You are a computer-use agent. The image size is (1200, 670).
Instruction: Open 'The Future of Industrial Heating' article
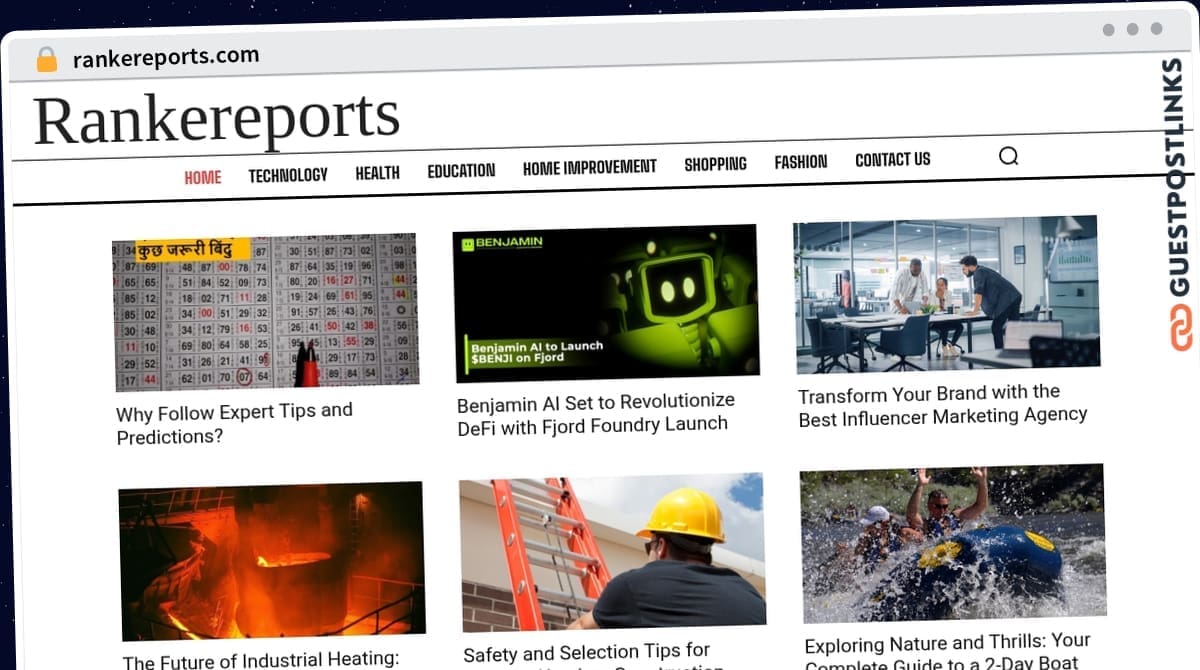click(261, 660)
